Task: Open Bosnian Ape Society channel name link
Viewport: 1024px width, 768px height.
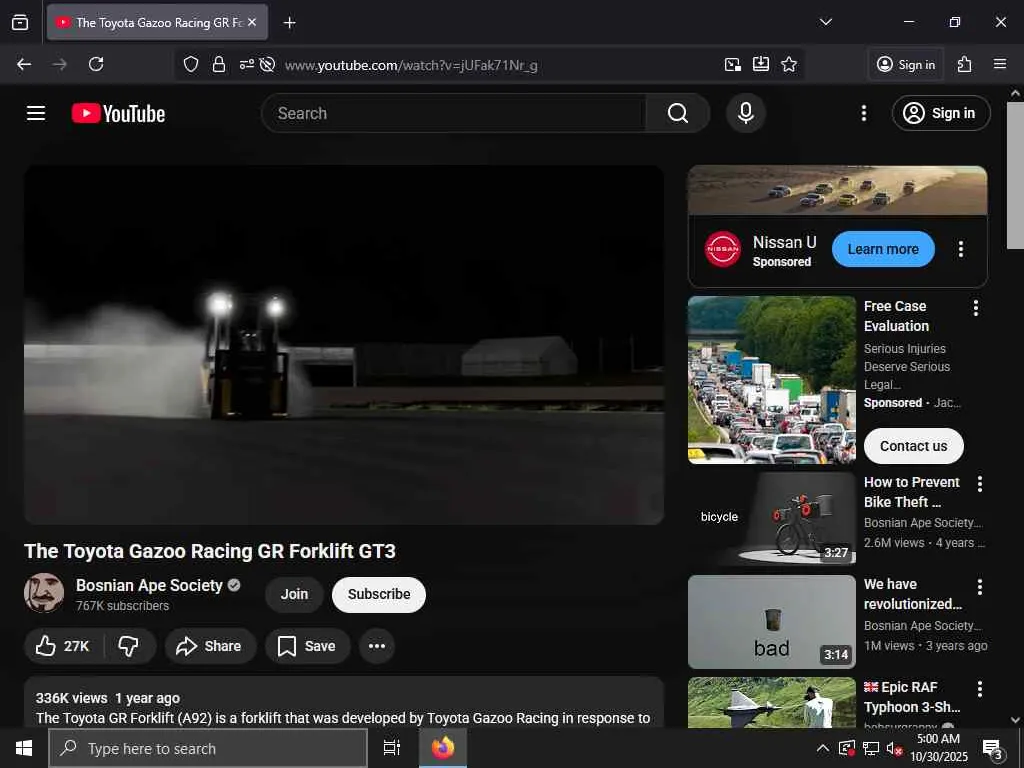Action: click(x=149, y=585)
